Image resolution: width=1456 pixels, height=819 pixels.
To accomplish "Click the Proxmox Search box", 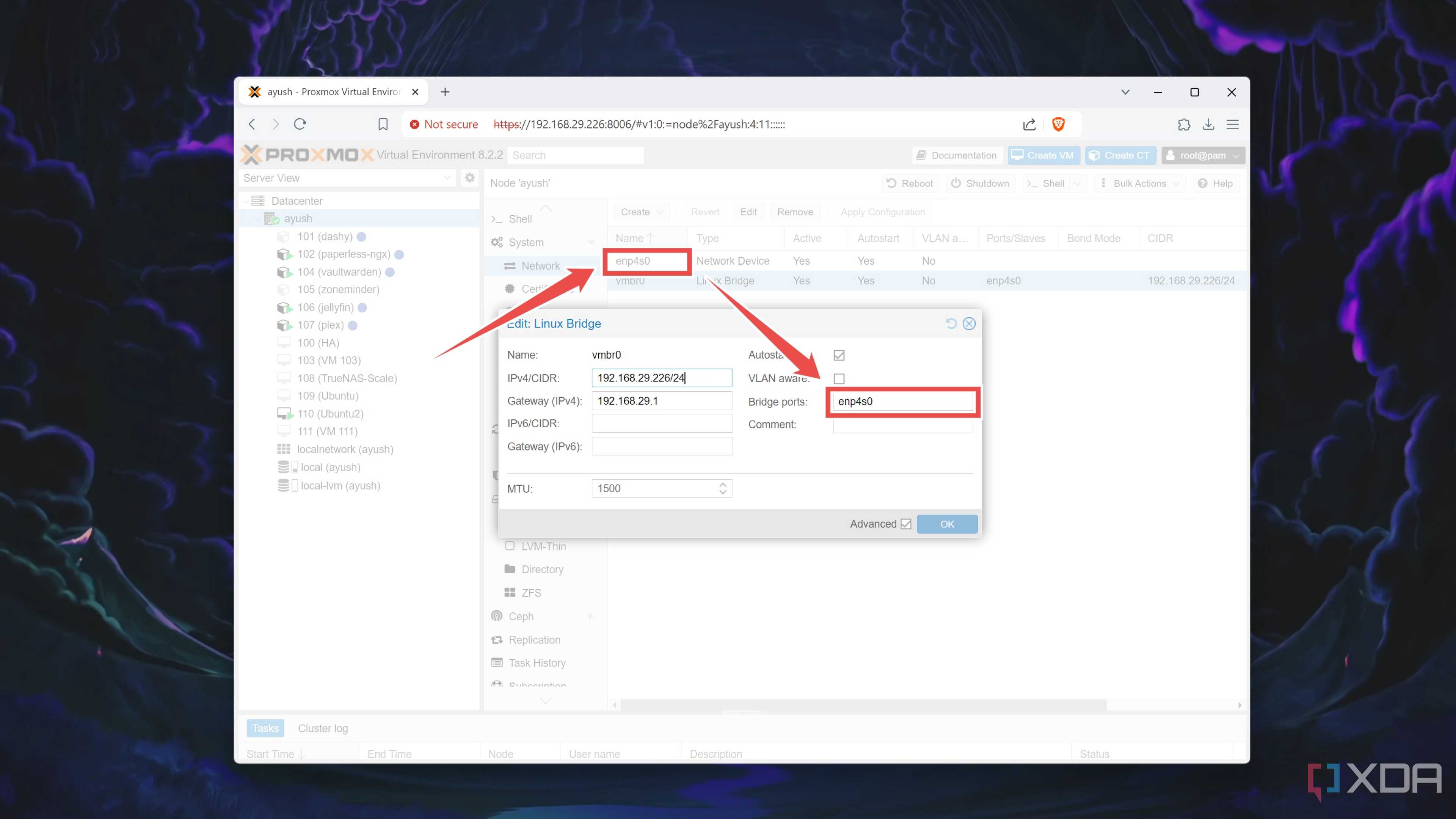I will pyautogui.click(x=576, y=155).
